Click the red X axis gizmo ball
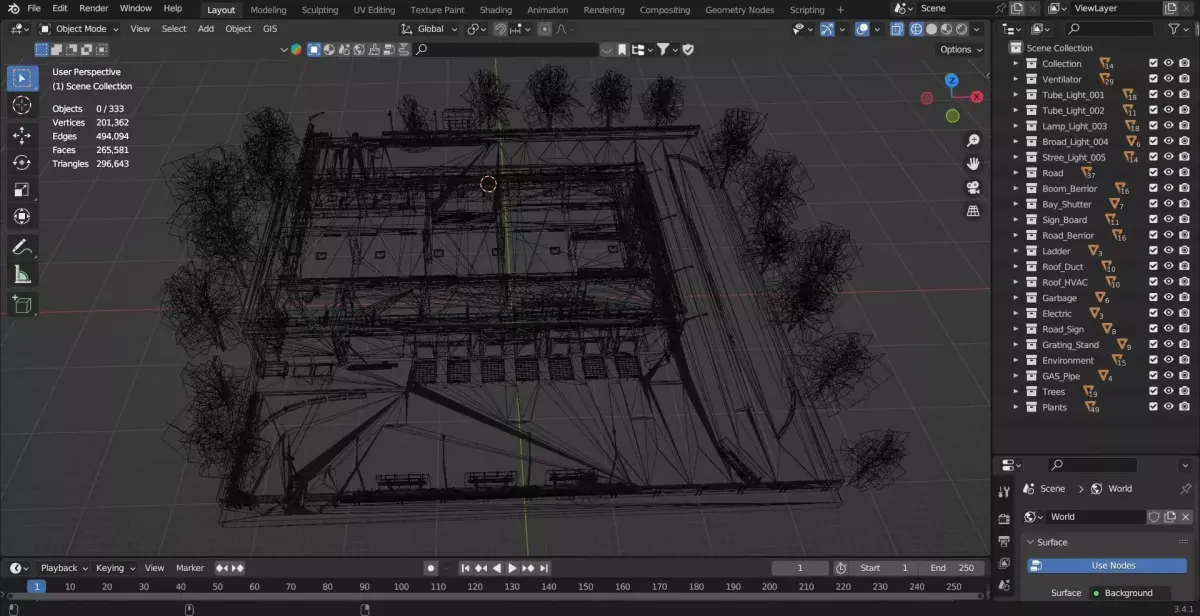Screen dimensions: 1200x616 coord(977,97)
